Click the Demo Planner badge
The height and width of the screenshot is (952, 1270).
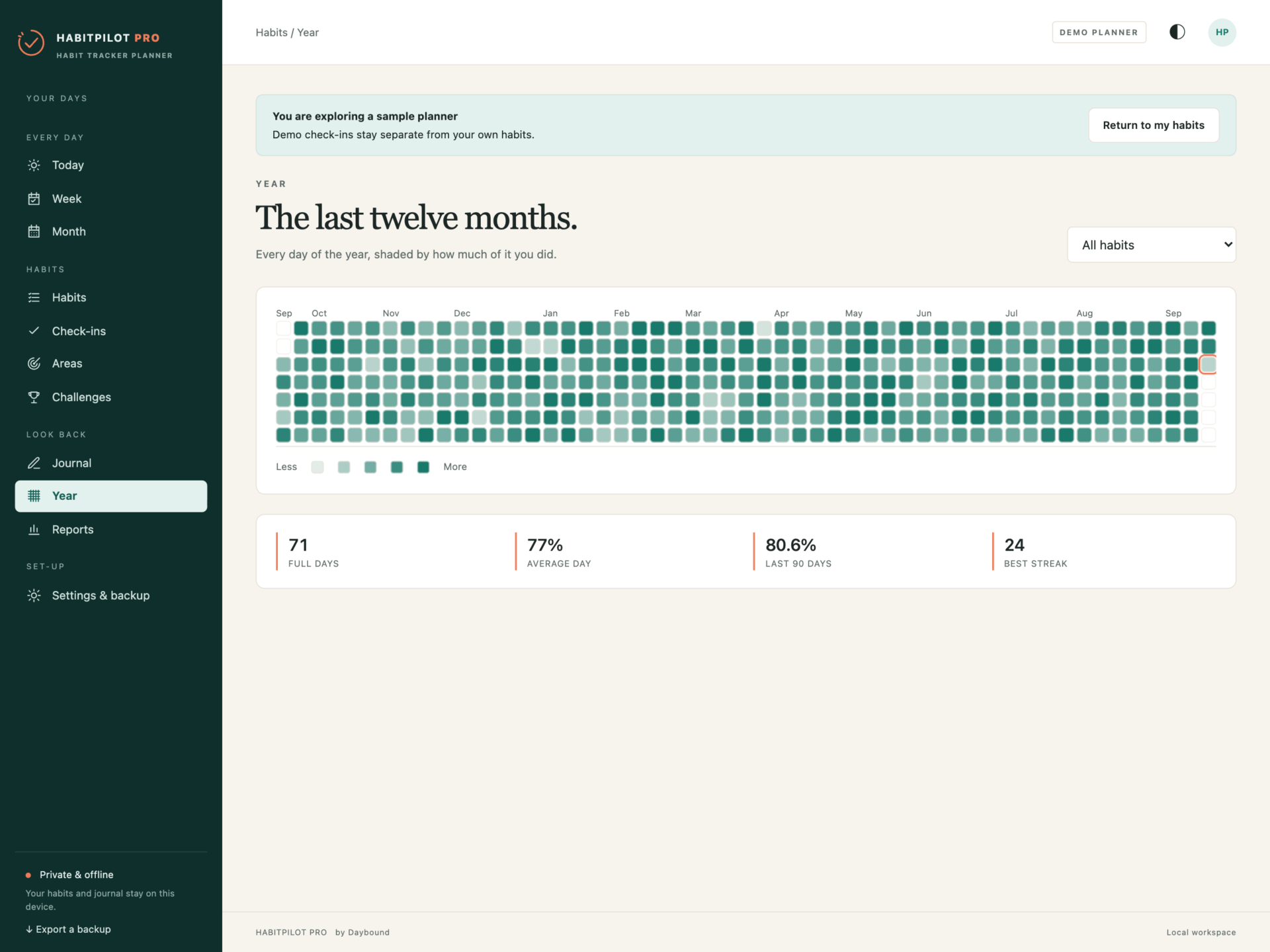(1099, 32)
